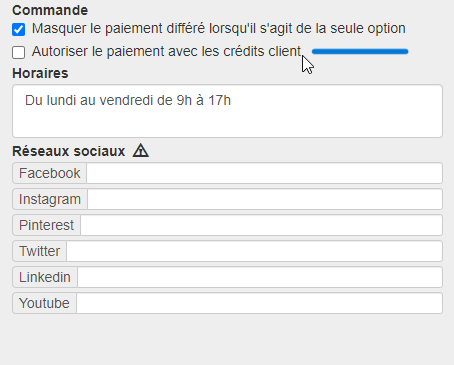454x365 pixels.
Task: Click the Masquer le paiement différé label text
Action: pyautogui.click(x=219, y=29)
